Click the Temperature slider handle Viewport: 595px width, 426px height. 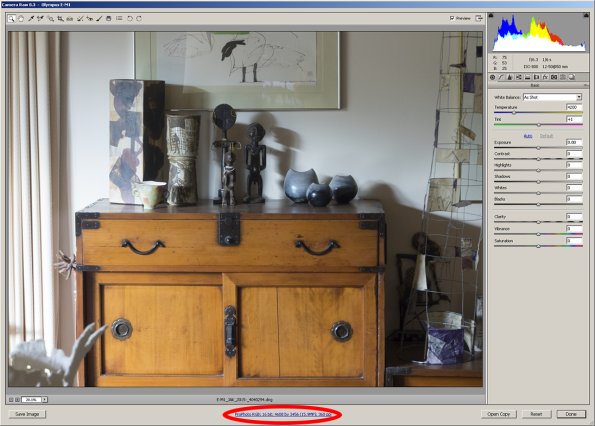[514, 113]
